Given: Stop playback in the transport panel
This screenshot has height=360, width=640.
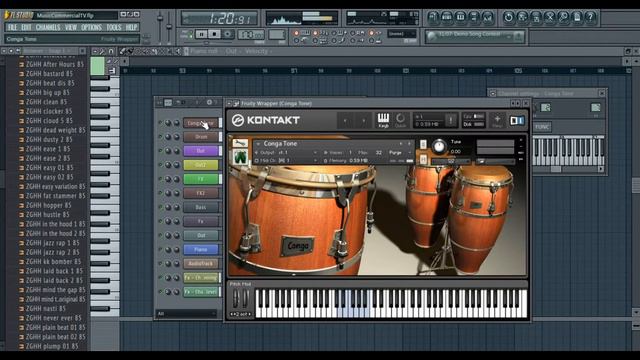Looking at the screenshot, I should 214,34.
